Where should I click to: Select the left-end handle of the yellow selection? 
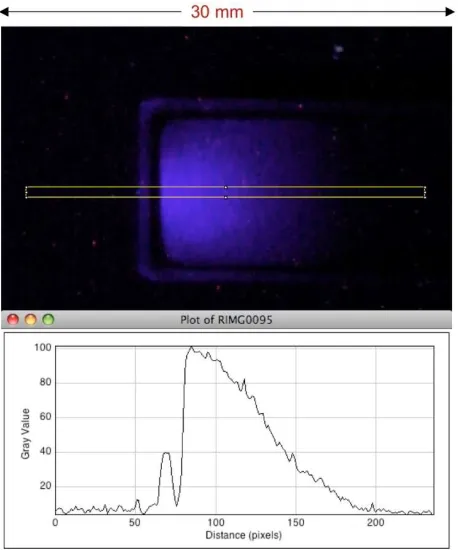(26, 192)
